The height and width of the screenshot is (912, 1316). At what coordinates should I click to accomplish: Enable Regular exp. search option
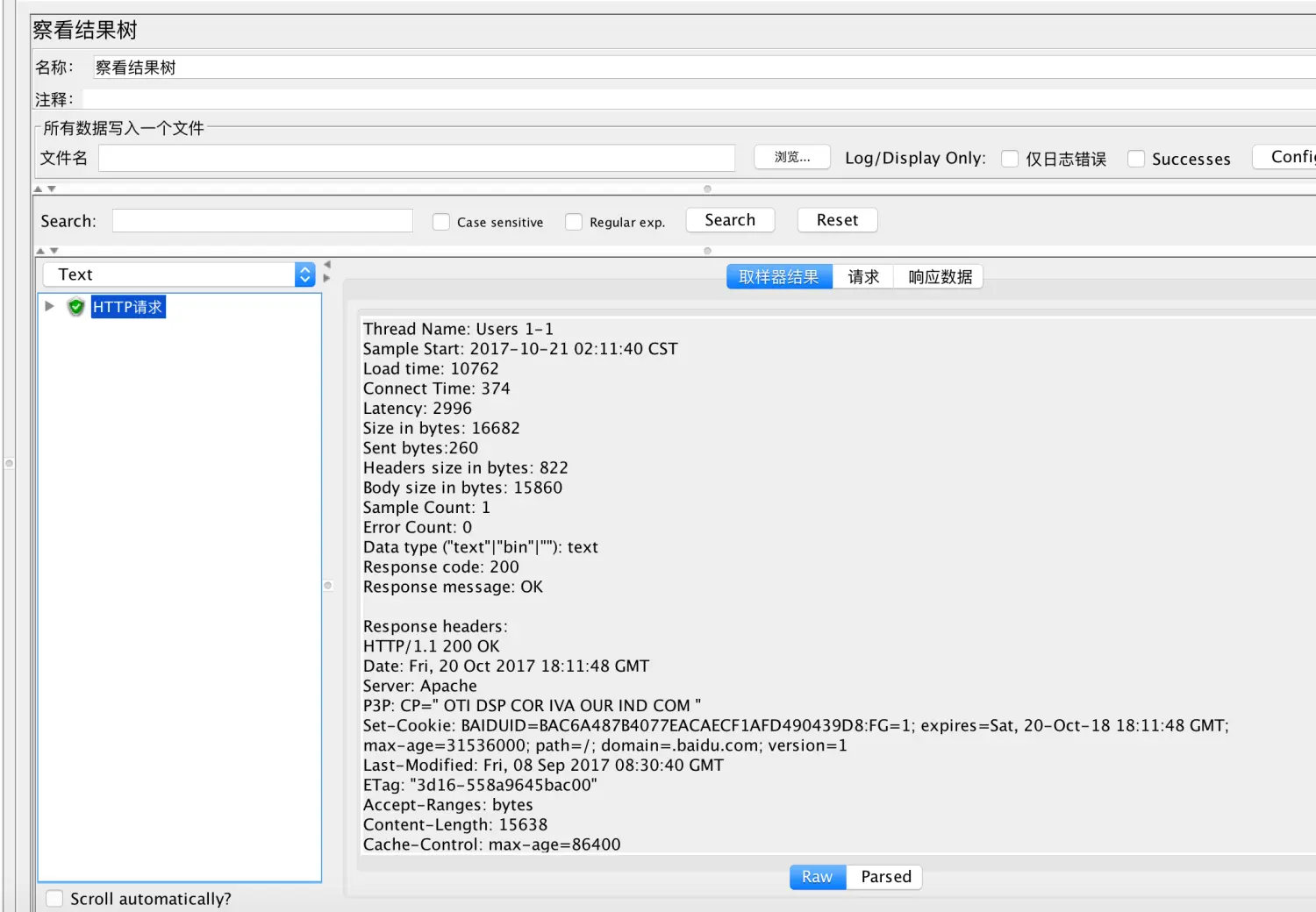coord(574,222)
